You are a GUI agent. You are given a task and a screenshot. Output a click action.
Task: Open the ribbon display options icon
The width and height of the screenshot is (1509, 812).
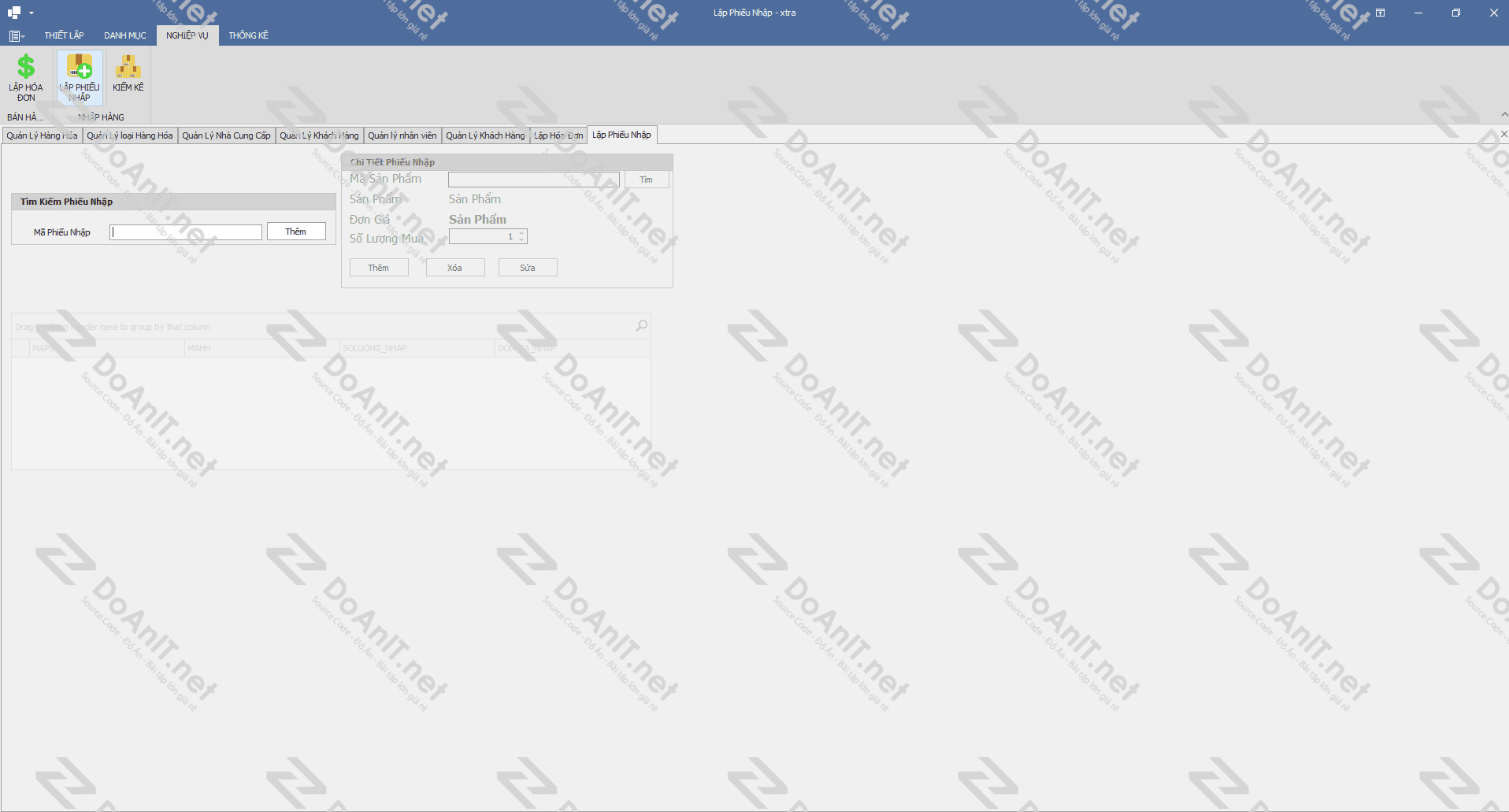(1381, 13)
